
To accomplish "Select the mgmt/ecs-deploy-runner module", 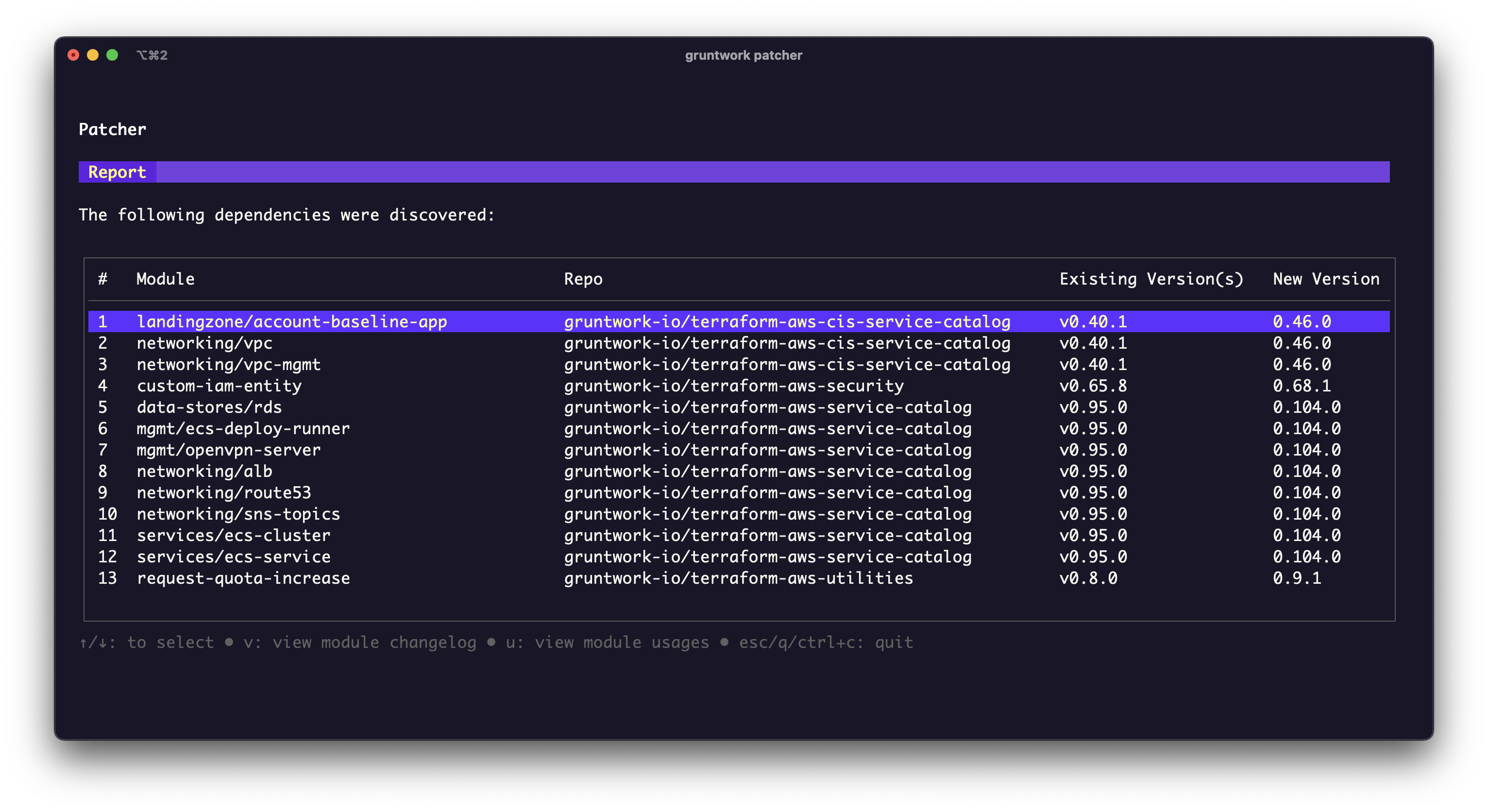I will [x=243, y=428].
